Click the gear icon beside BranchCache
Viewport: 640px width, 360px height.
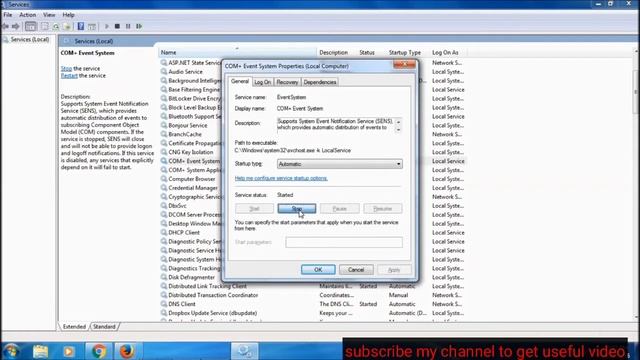pyautogui.click(x=164, y=134)
